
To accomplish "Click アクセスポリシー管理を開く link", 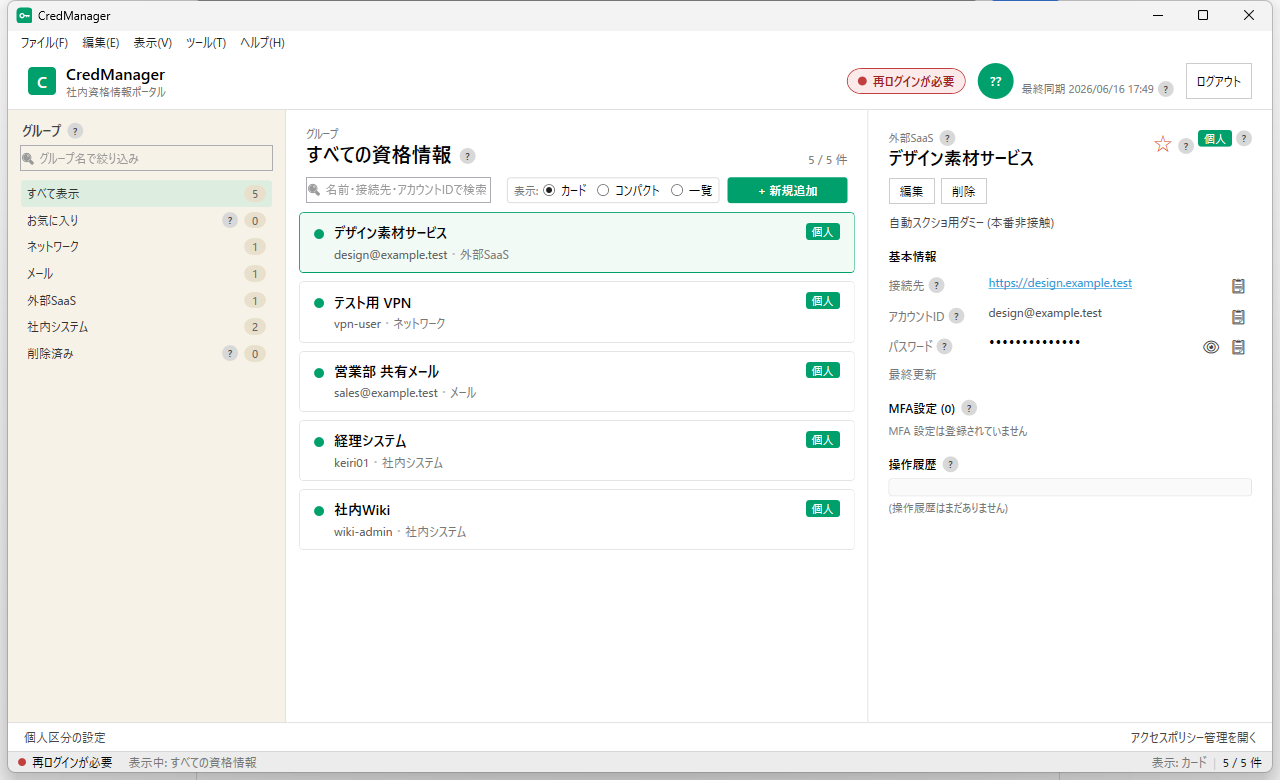I will pos(1193,737).
